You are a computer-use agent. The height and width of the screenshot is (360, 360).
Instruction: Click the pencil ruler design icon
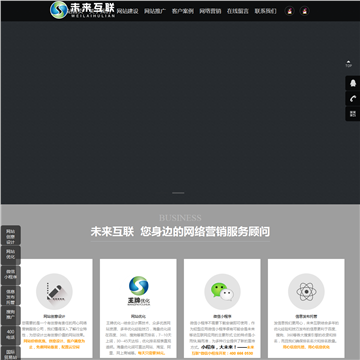coord(54,292)
